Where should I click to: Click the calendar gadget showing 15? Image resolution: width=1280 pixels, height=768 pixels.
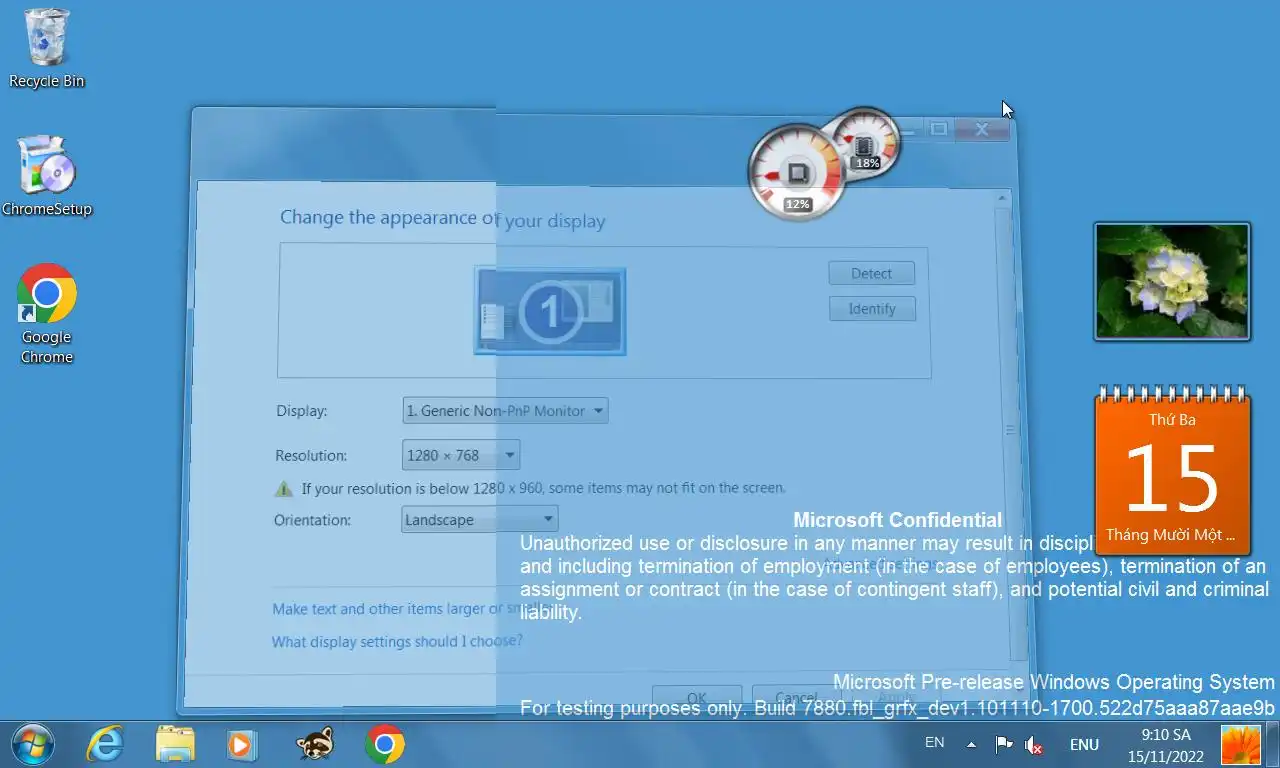(1173, 470)
